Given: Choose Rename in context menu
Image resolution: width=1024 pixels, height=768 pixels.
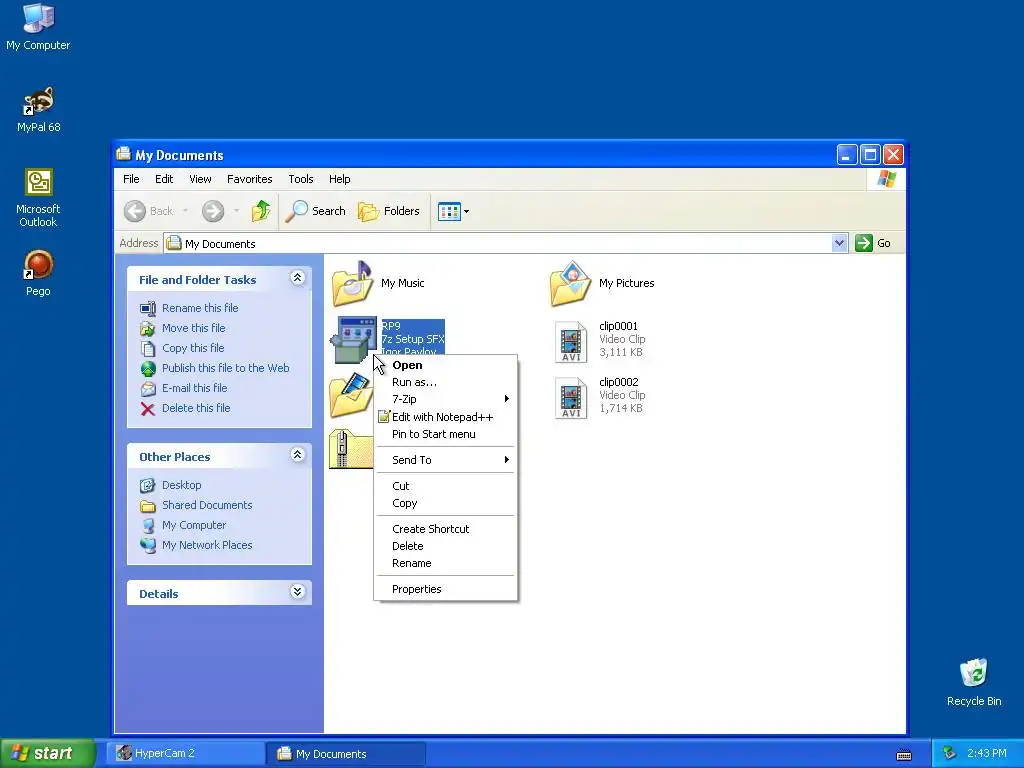Looking at the screenshot, I should (x=445, y=563).
